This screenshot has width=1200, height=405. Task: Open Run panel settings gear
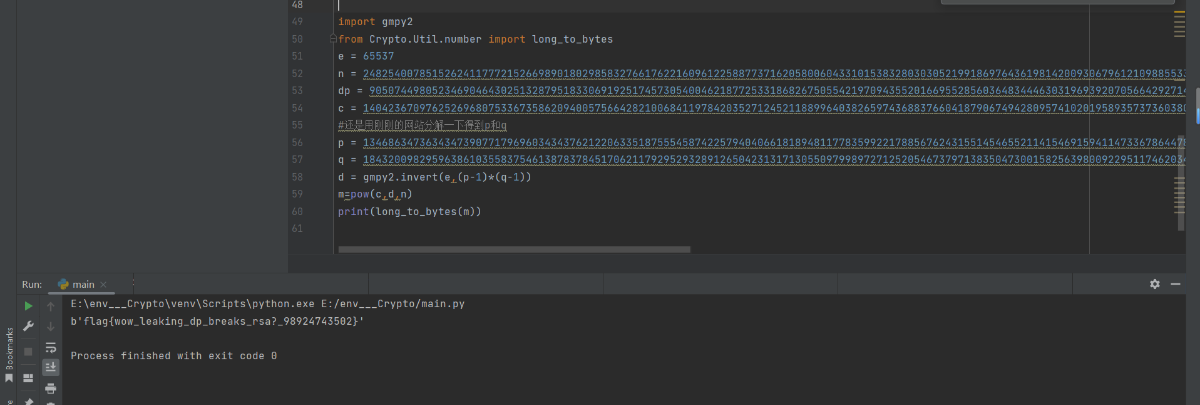1154,284
